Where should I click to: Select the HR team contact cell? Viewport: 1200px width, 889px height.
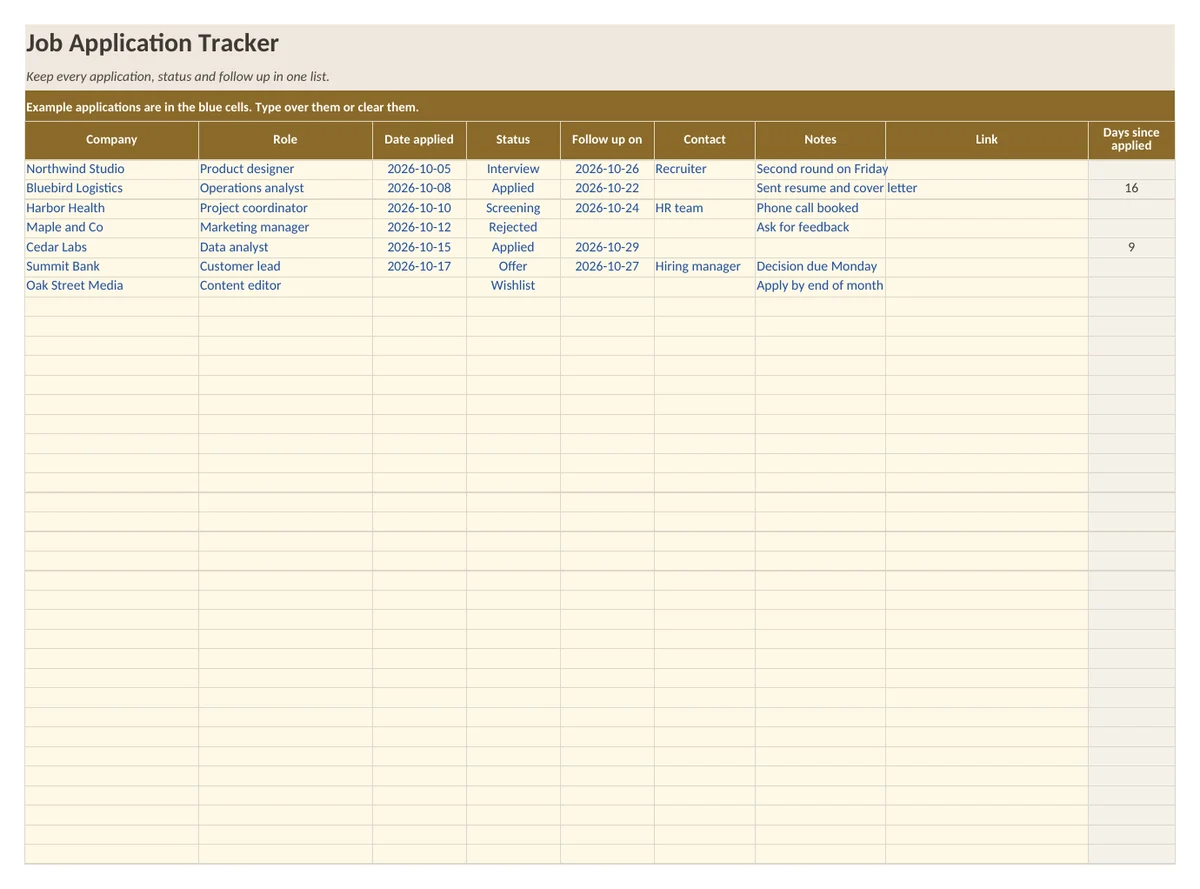click(x=705, y=208)
